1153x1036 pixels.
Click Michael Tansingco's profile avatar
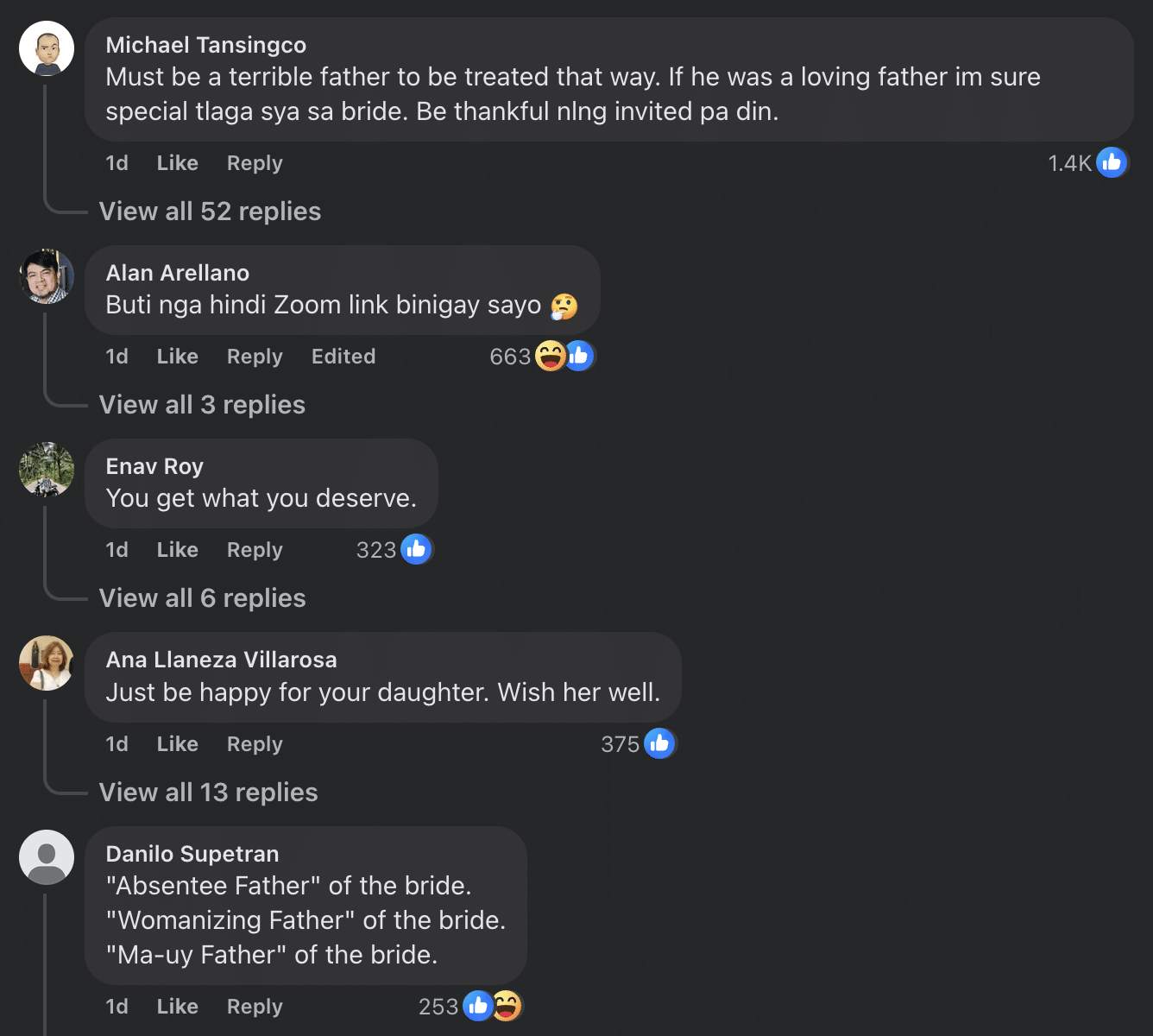point(47,48)
